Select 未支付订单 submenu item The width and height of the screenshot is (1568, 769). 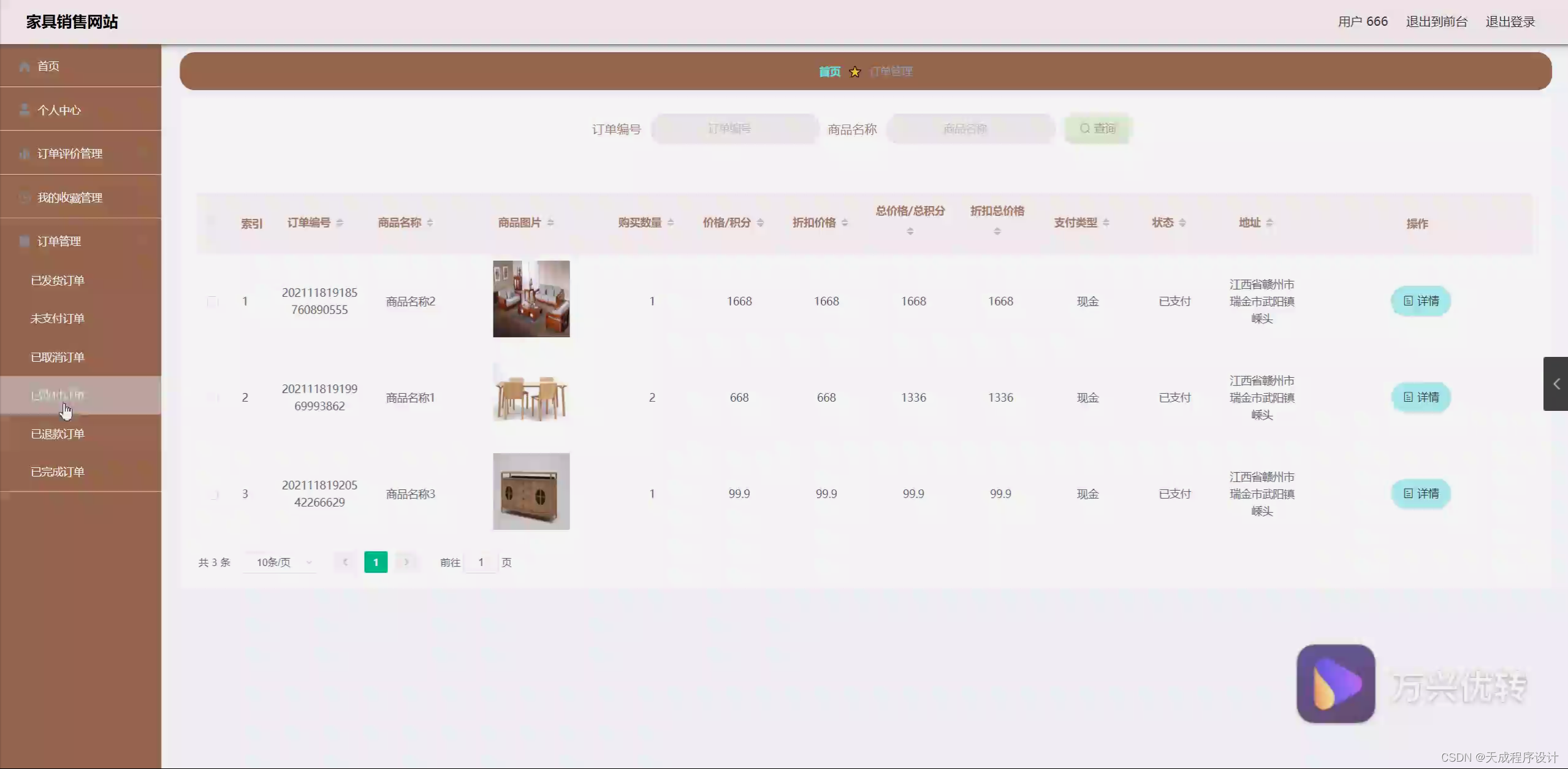click(x=58, y=319)
